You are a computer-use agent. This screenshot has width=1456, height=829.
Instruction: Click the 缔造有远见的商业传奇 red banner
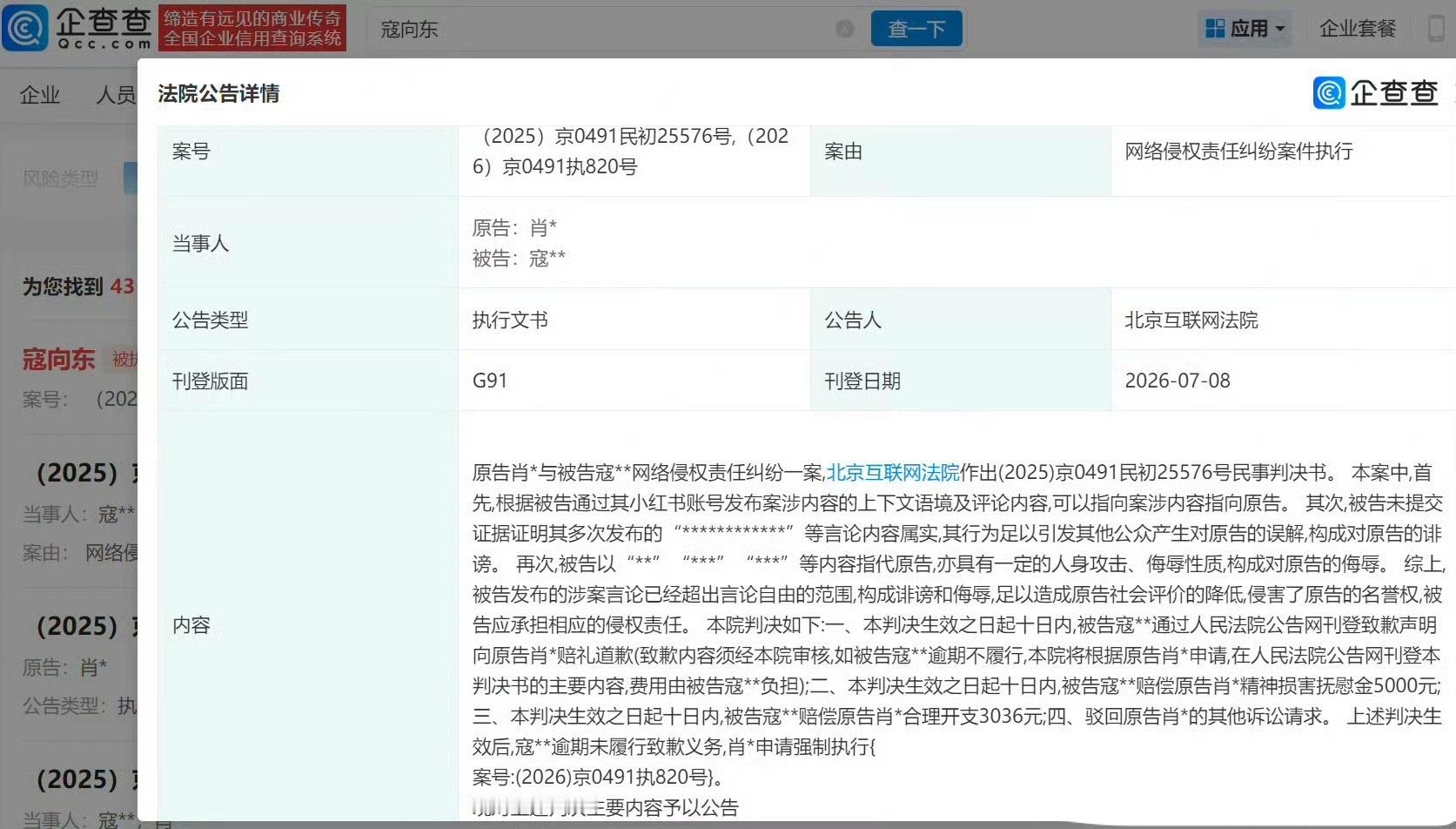click(x=252, y=28)
